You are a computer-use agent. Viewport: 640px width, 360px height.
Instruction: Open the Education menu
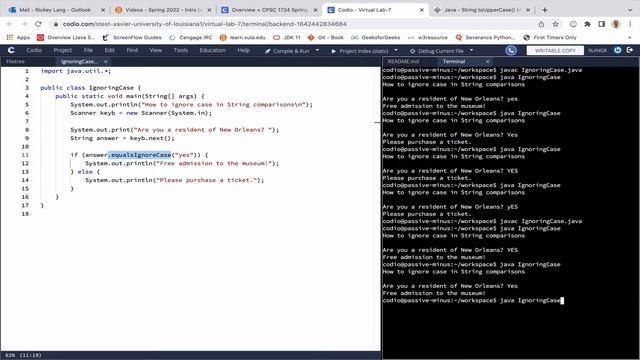(x=212, y=50)
